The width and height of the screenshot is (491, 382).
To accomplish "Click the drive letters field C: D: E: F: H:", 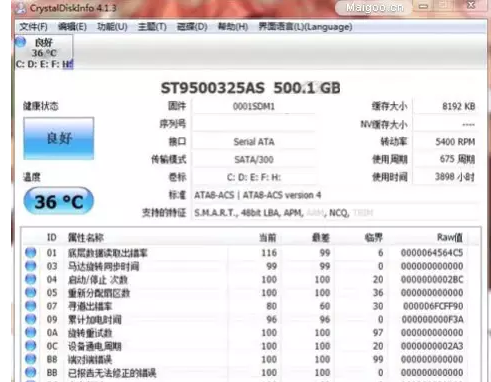I will pos(254,177).
